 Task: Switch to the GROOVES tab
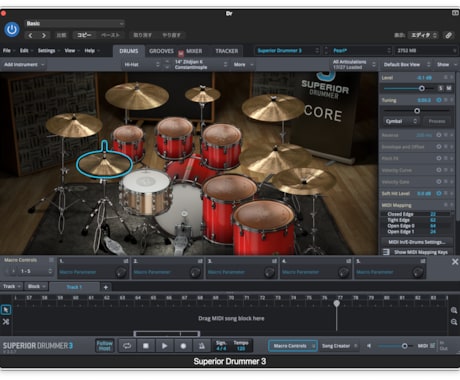pyautogui.click(x=161, y=51)
